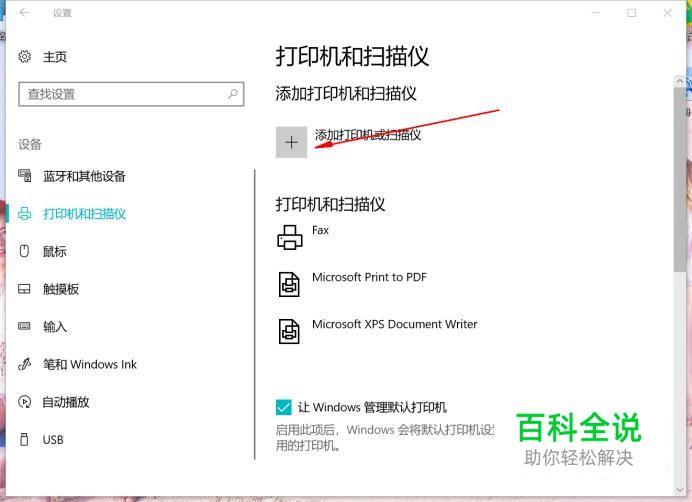Viewport: 692px width, 502px height.
Task: Select 打印机和扫描仪 in the sidebar
Action: tap(84, 214)
